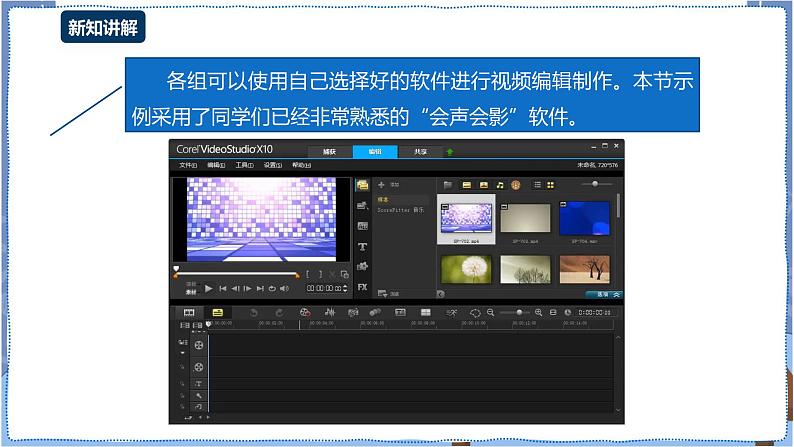Open the Graphics library icon
Image resolution: width=794 pixels, height=447 pixels.
point(362,267)
